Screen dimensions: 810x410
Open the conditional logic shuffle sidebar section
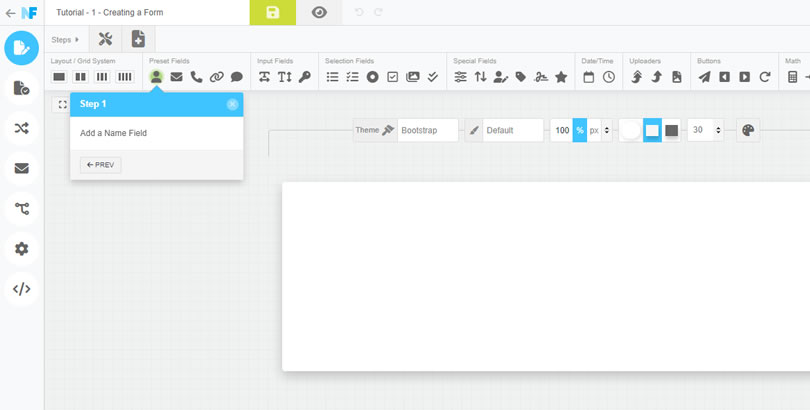coord(21,129)
